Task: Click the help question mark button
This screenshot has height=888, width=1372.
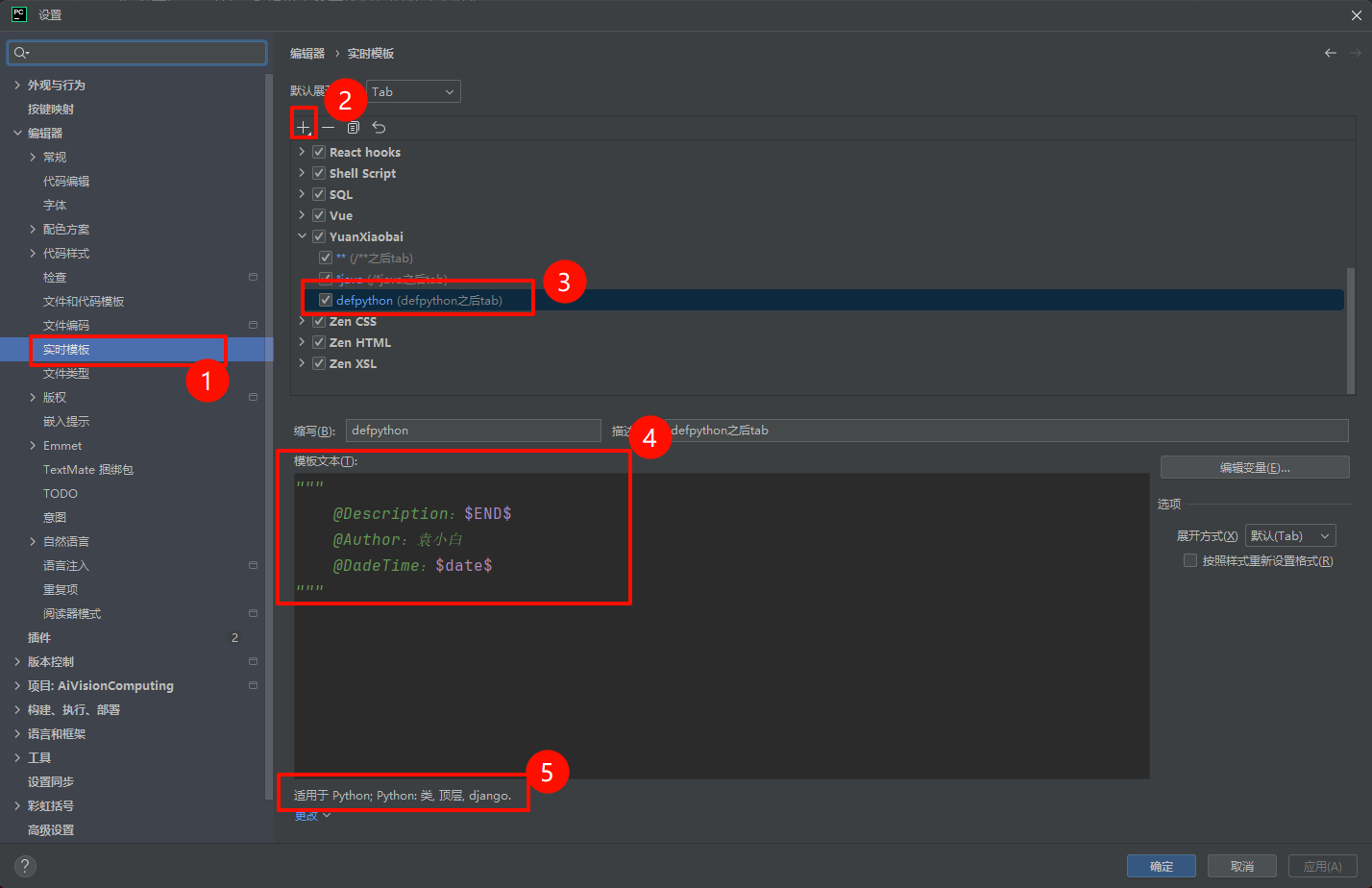Action: point(26,866)
